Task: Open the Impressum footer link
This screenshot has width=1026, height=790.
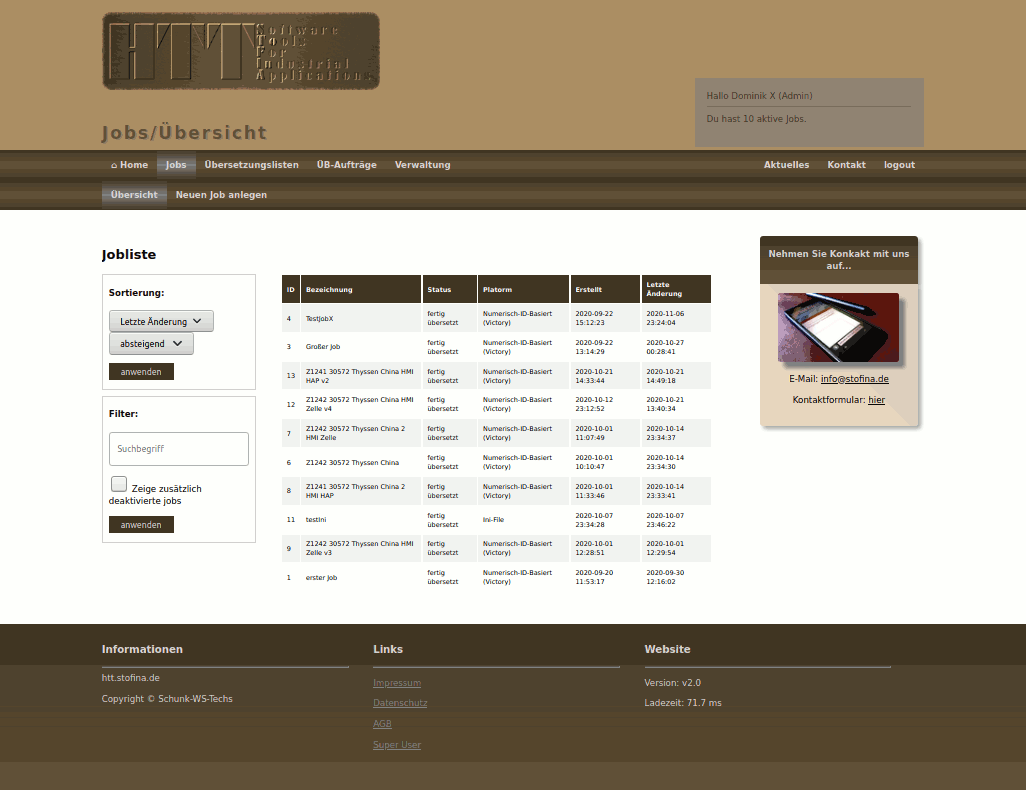Action: pos(396,683)
